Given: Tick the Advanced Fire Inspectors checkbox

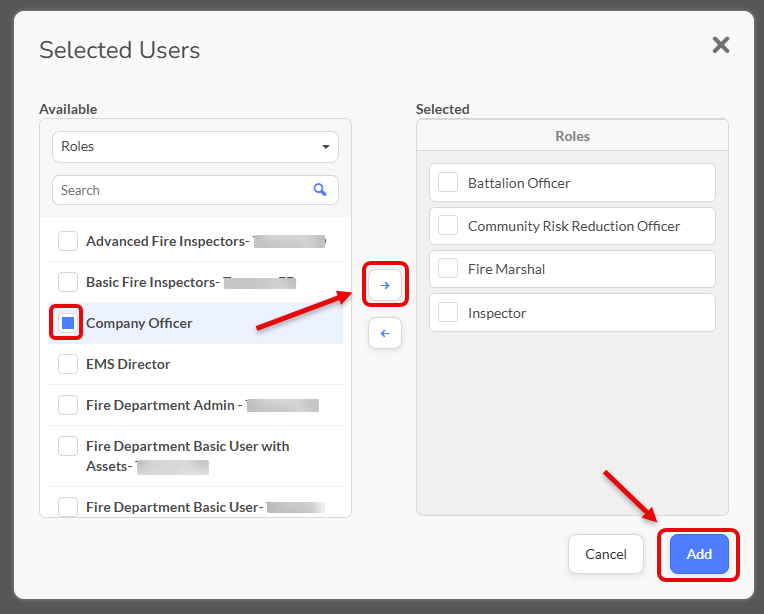Looking at the screenshot, I should tap(68, 241).
